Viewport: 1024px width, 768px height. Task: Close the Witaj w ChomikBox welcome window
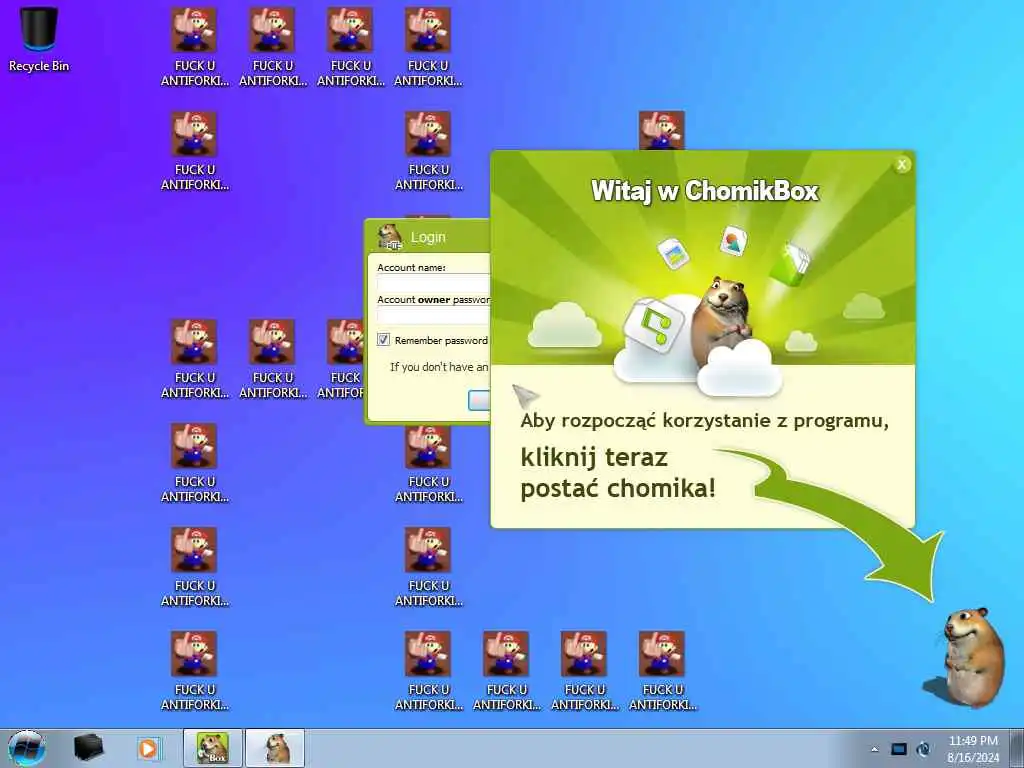tap(902, 165)
